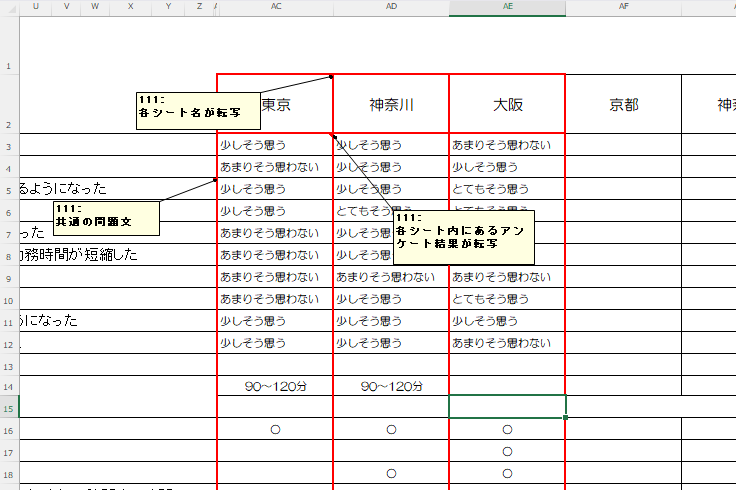The height and width of the screenshot is (490, 736).
Task: Click cell AC6 少しそう思う
Action: click(x=276, y=211)
